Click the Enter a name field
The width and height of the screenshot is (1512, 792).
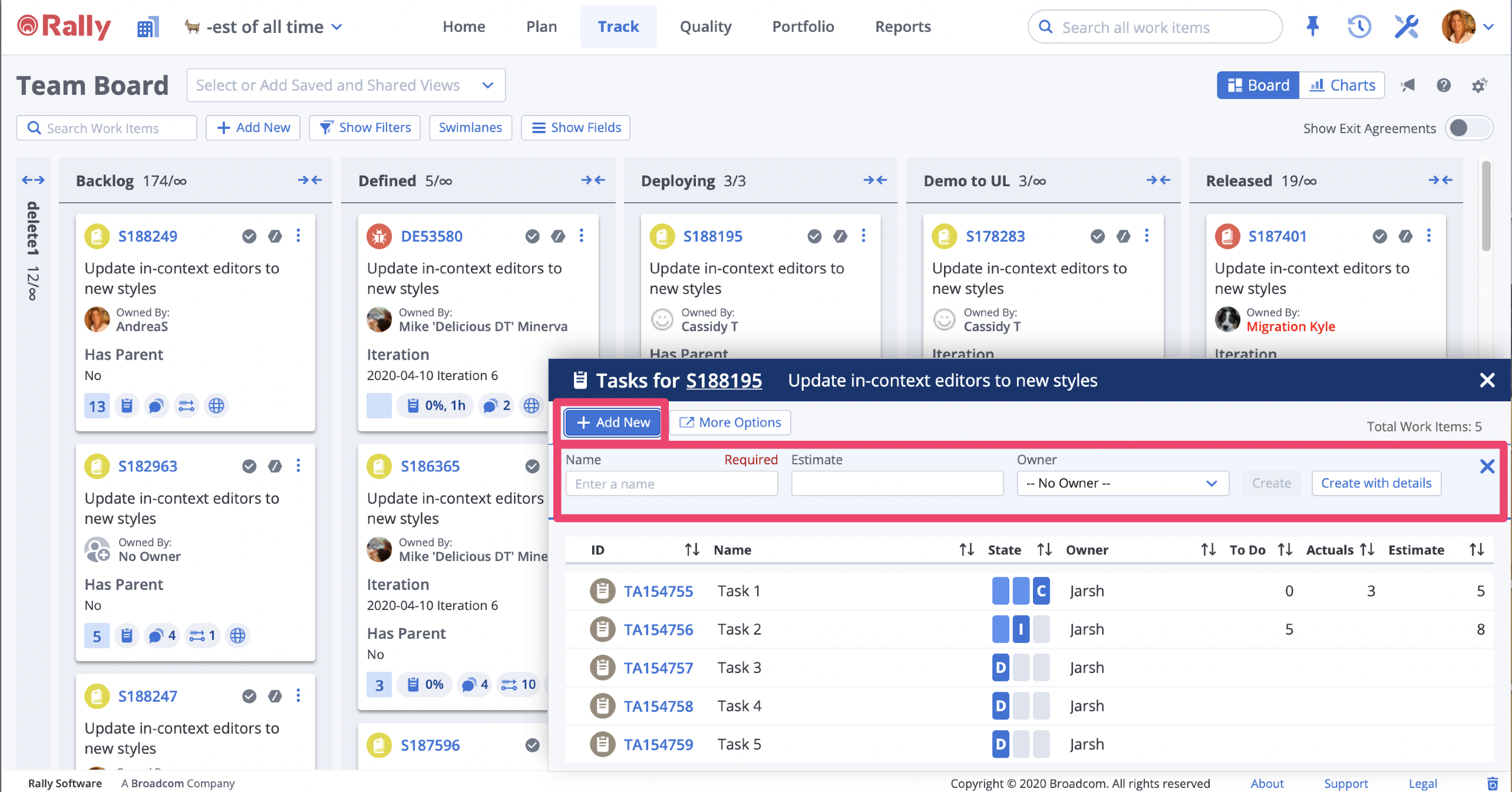pyautogui.click(x=671, y=483)
